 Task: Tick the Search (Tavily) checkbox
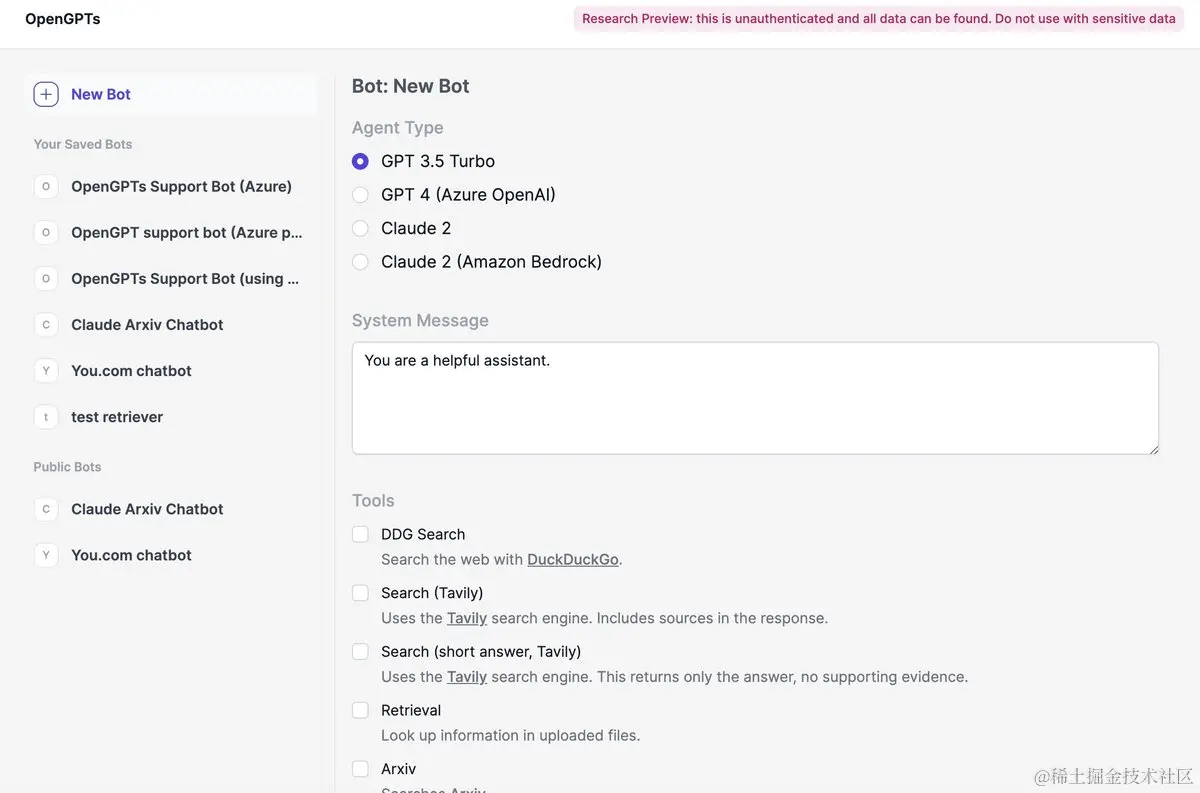tap(360, 593)
